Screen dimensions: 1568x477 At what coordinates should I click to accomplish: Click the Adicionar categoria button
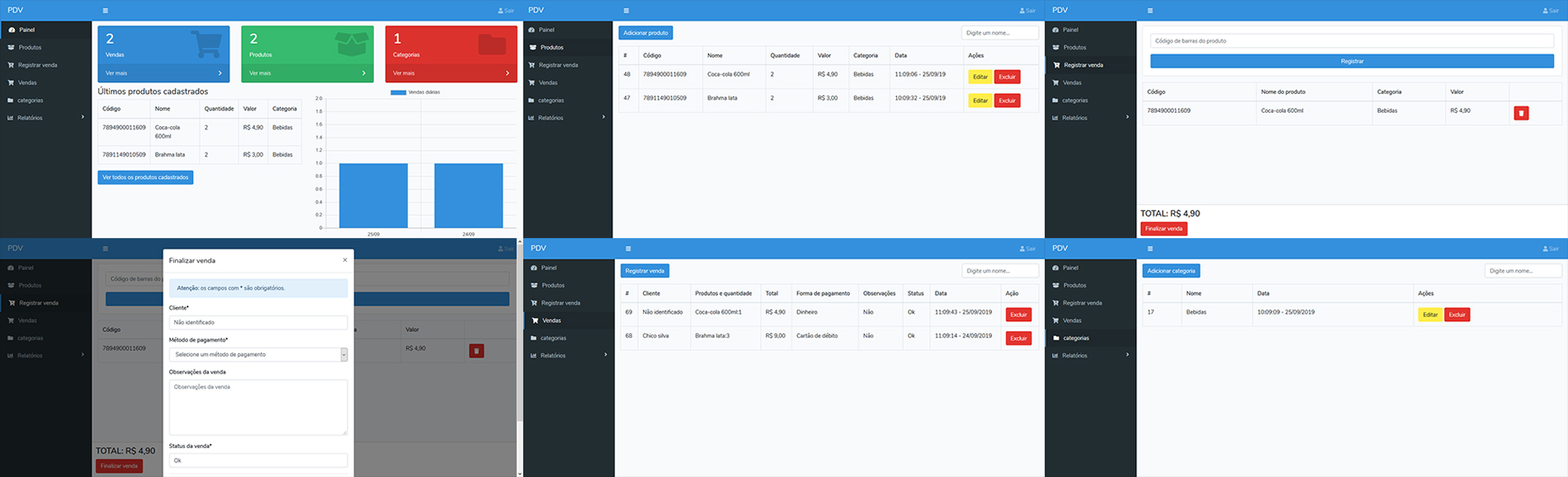(x=1171, y=271)
